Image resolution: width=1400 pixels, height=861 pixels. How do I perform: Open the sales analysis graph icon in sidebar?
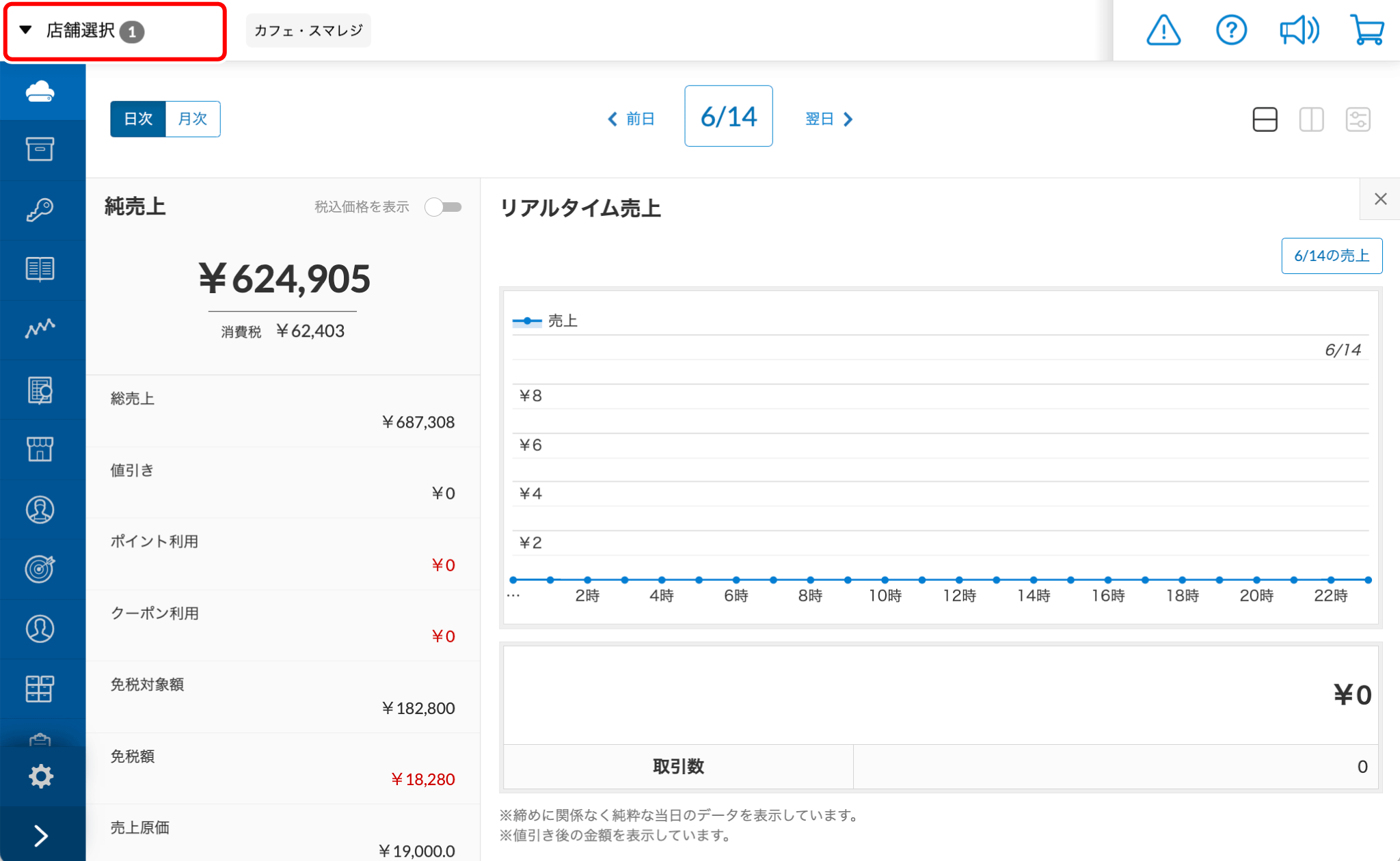coord(40,329)
